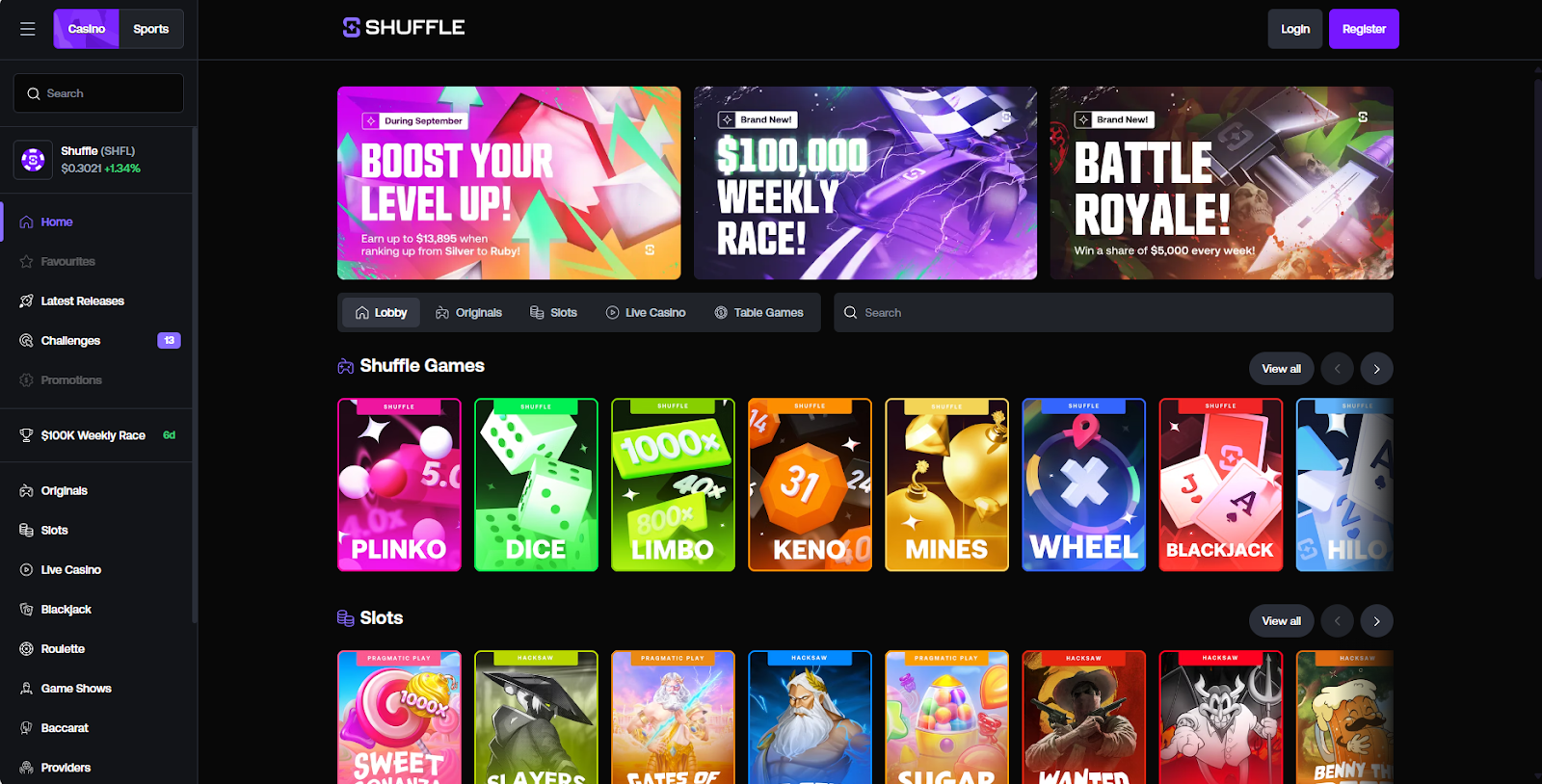Show next Slots with right arrow
1542x784 pixels.
1376,621
